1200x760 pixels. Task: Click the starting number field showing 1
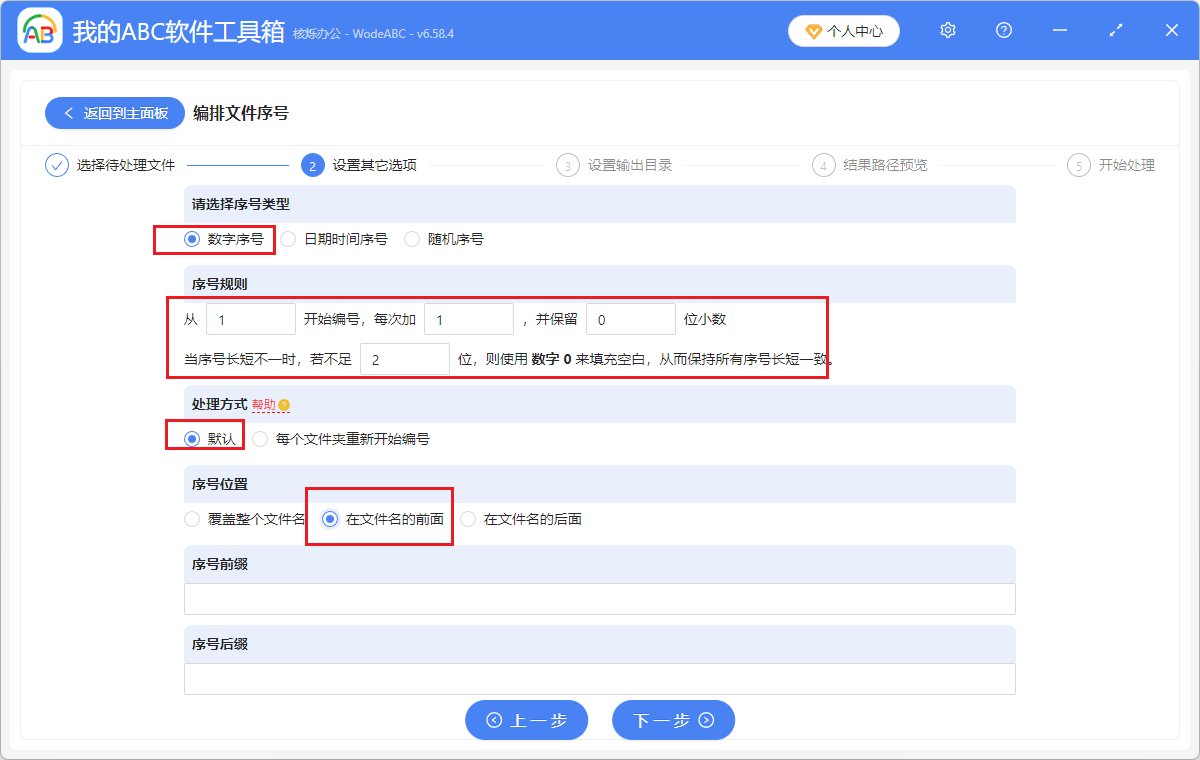pyautogui.click(x=250, y=318)
